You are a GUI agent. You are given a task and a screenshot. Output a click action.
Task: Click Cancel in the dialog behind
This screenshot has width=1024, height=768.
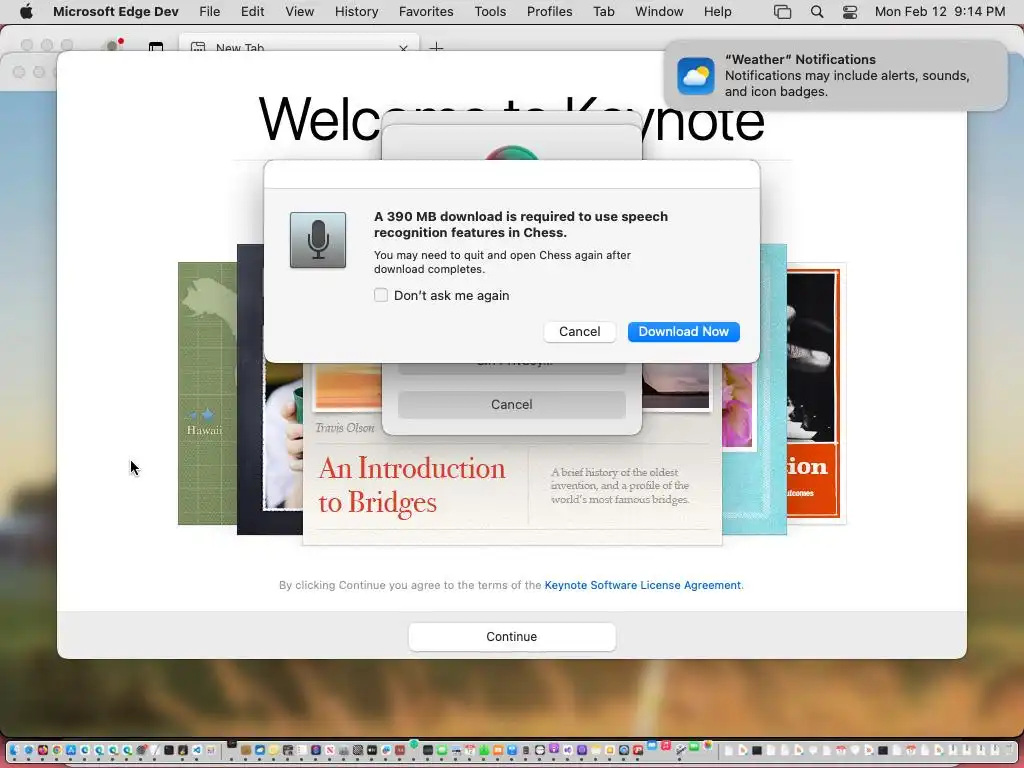click(511, 405)
